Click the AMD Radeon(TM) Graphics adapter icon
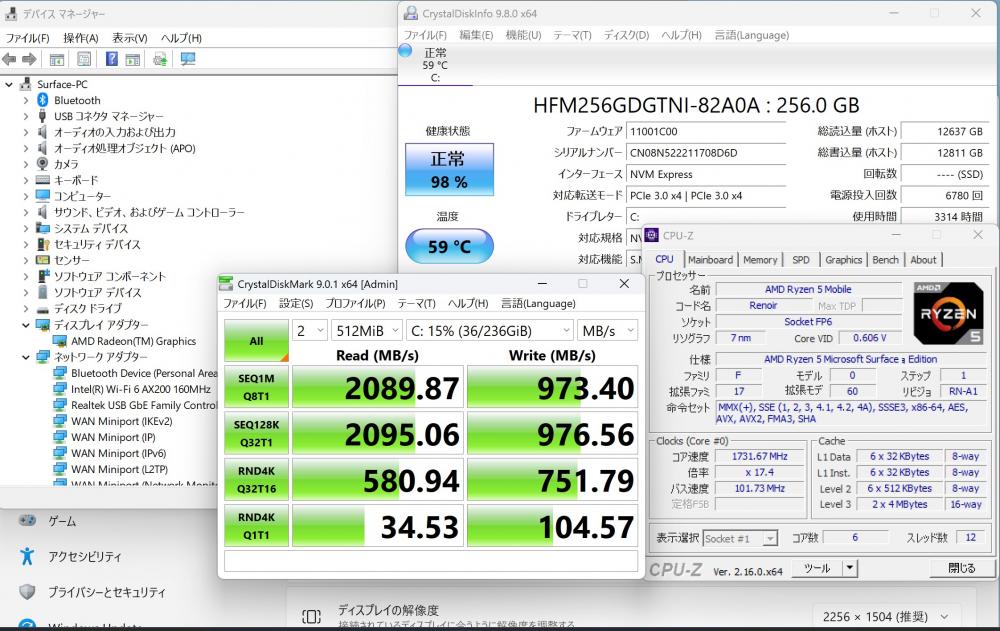The height and width of the screenshot is (631, 1000). (x=60, y=341)
